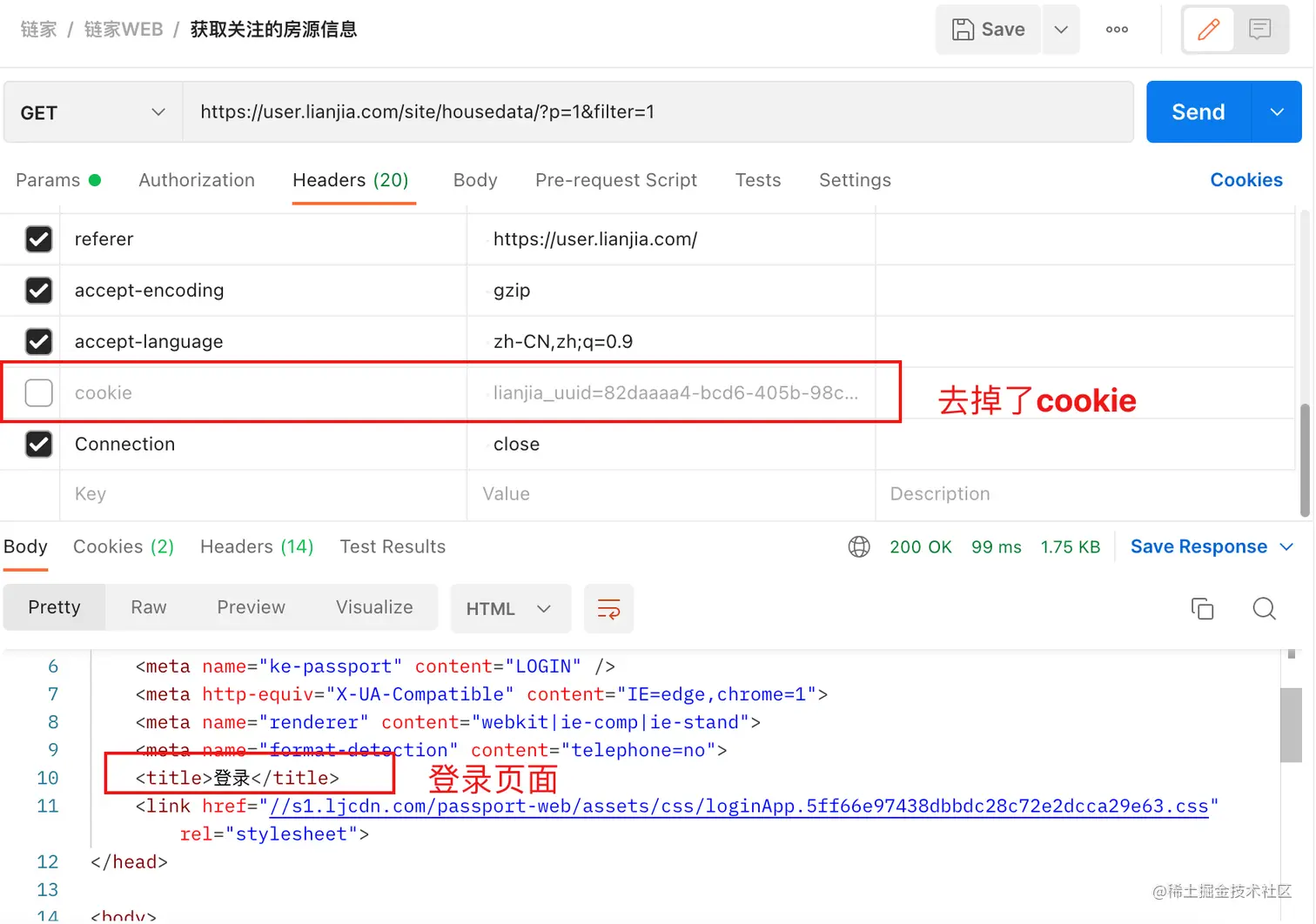Click the zh-CN,zh;q=0.9 value cell
Viewport: 1316px width, 924px height.
coord(671,342)
